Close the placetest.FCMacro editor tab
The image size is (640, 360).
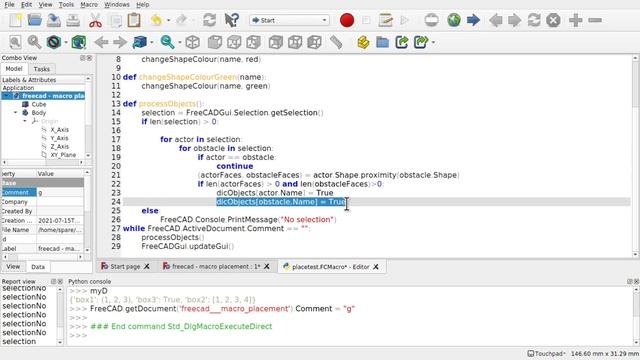coord(376,267)
